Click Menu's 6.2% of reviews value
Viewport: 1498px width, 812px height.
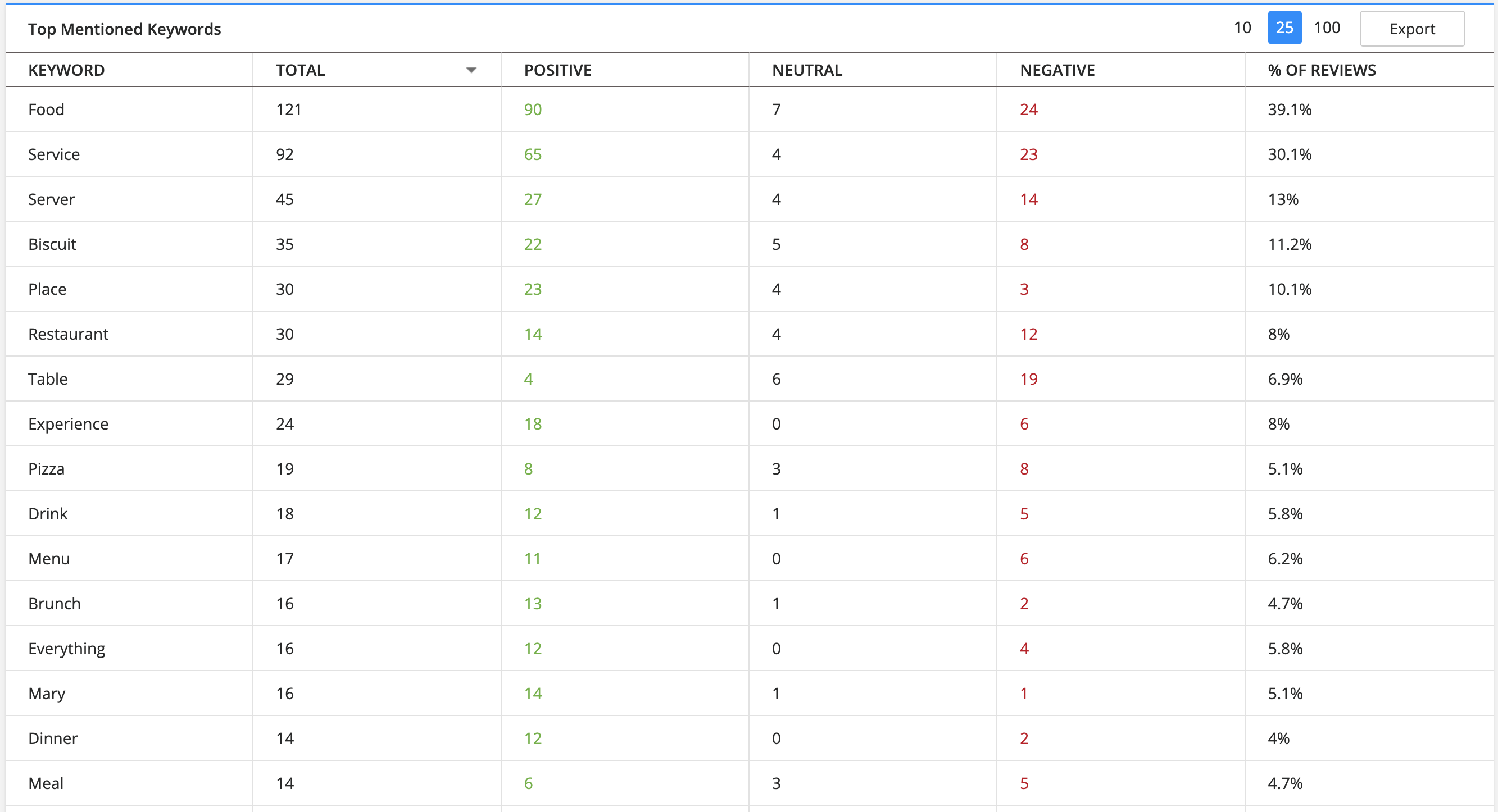[1285, 559]
